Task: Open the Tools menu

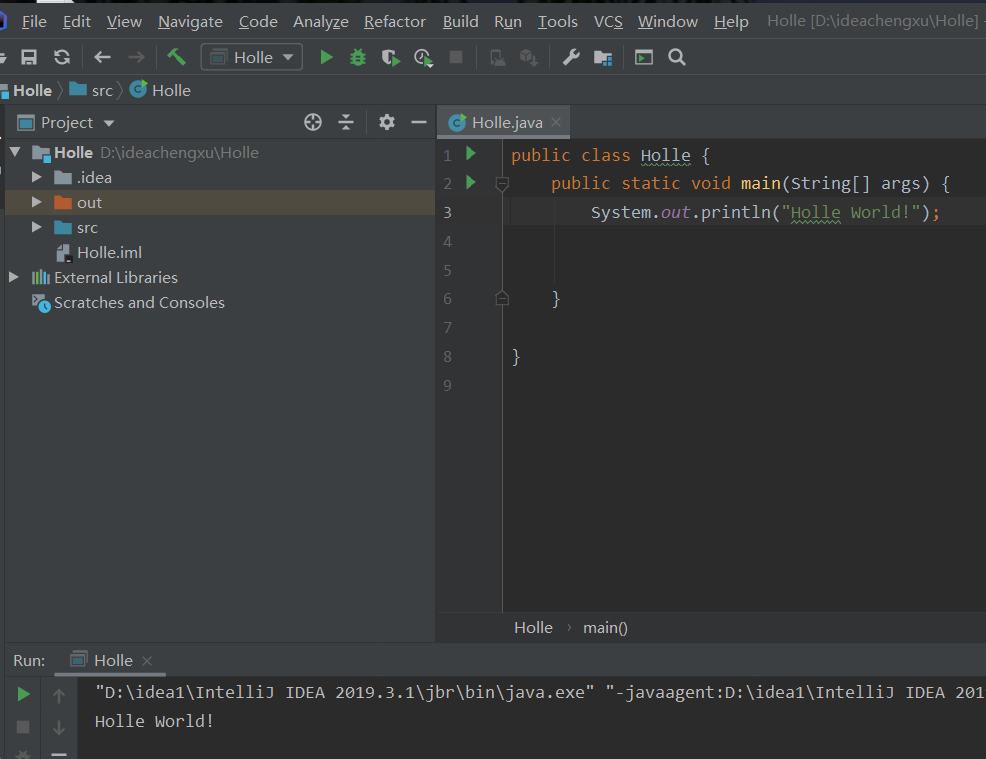Action: (x=557, y=22)
